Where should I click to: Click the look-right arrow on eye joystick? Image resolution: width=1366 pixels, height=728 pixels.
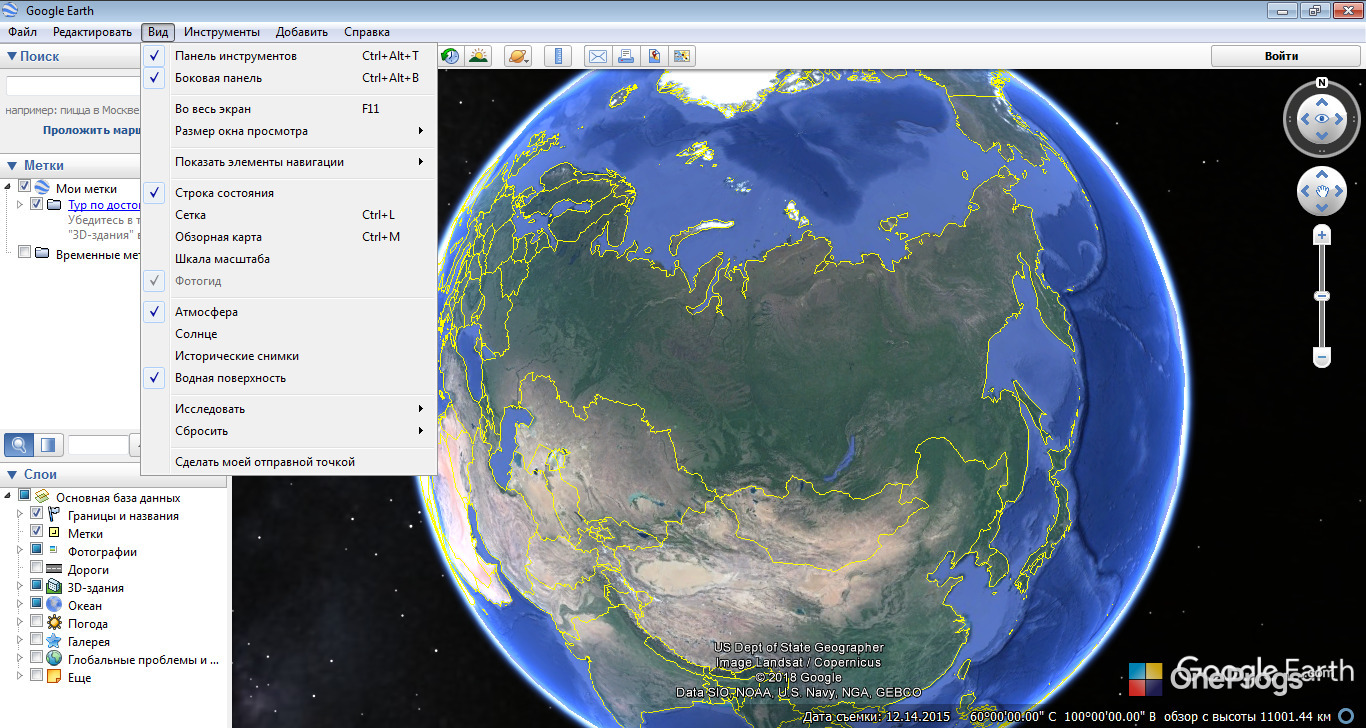pyautogui.click(x=1340, y=119)
